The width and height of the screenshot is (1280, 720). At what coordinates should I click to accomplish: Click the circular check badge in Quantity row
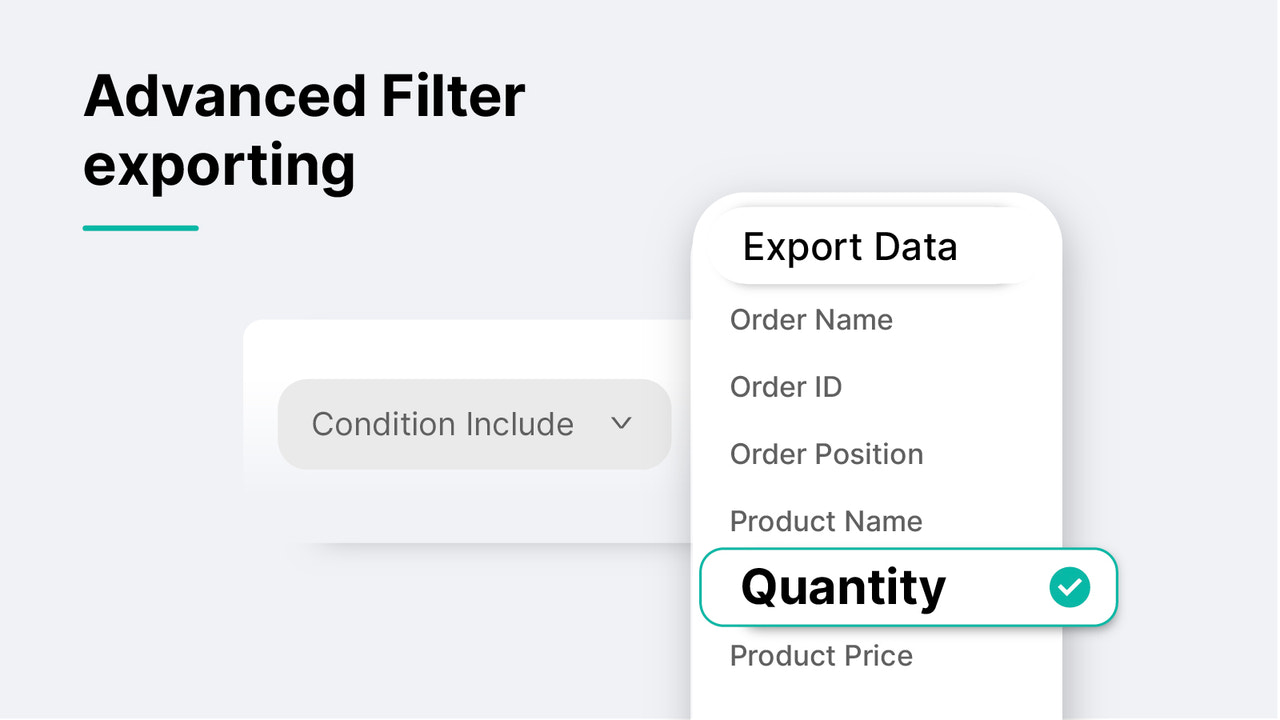point(1070,588)
